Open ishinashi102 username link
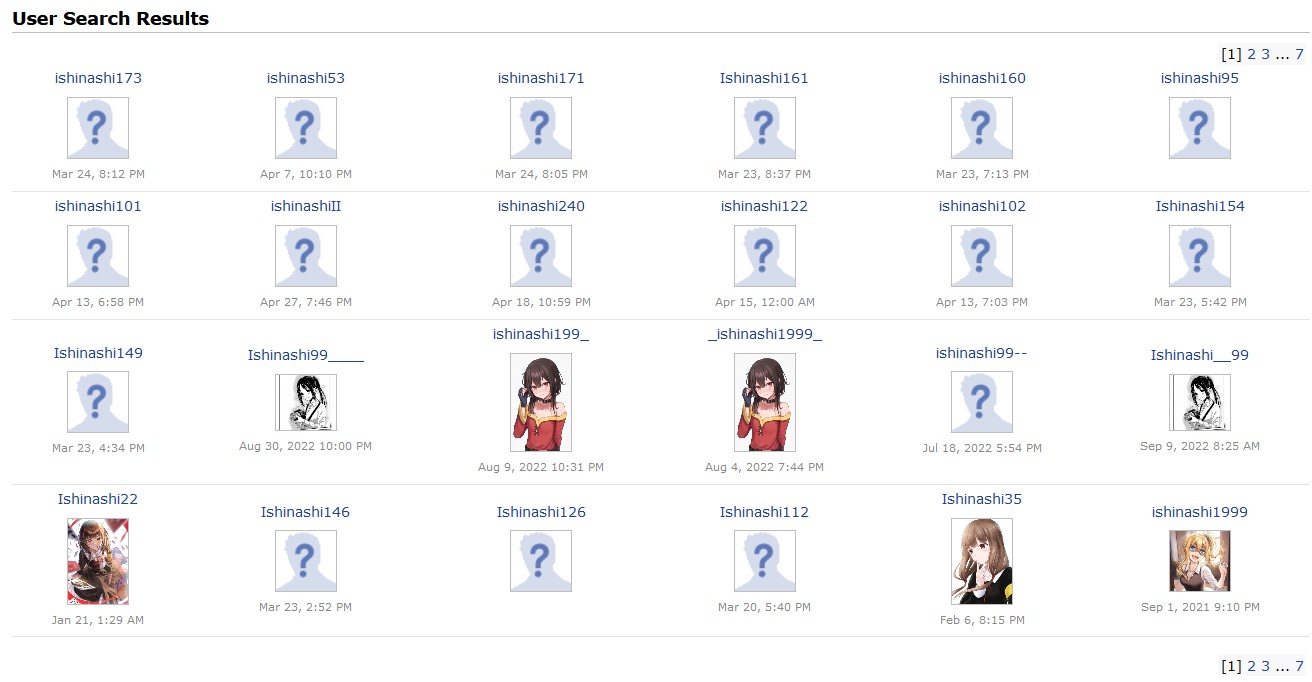This screenshot has height=682, width=1312. coord(982,206)
